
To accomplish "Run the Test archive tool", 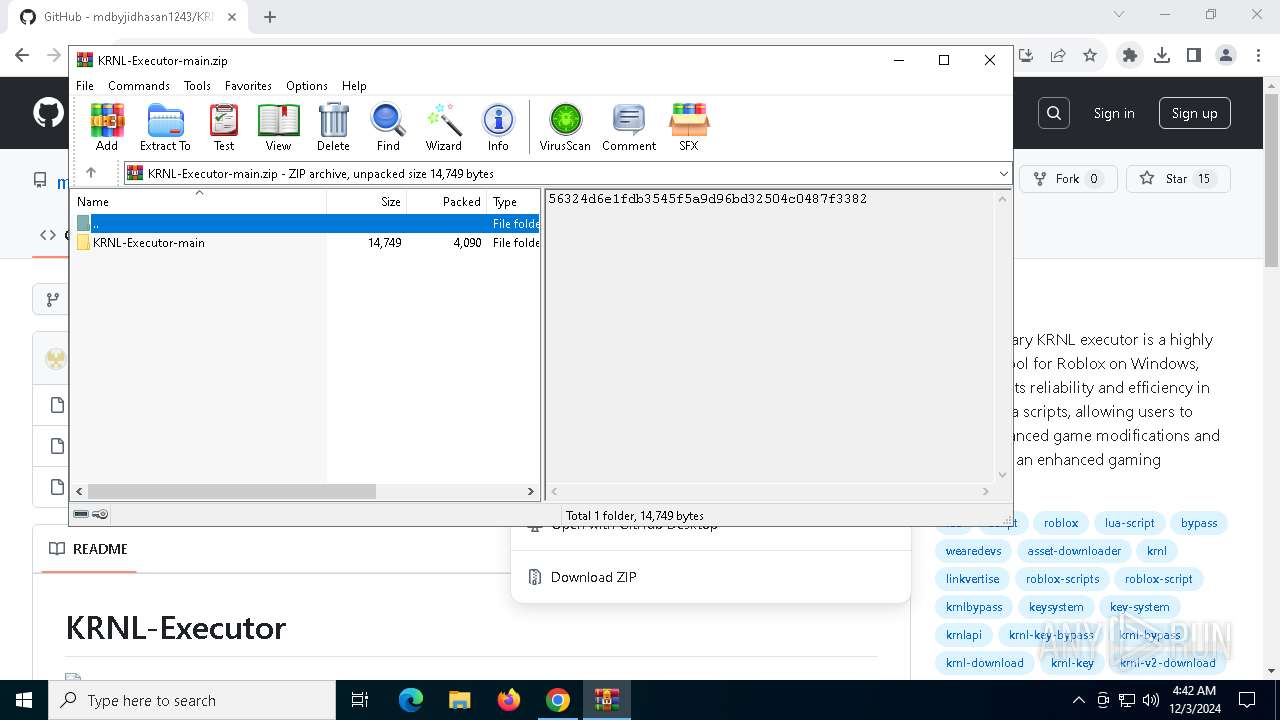I will pos(224,127).
